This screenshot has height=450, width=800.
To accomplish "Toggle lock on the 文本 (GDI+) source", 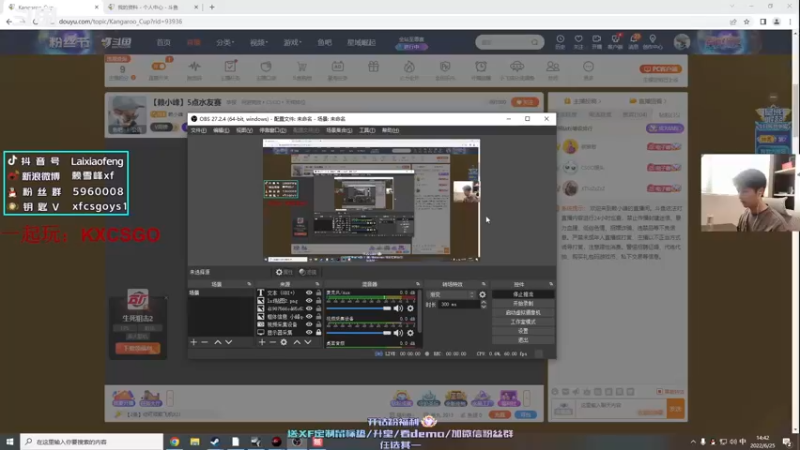I will tap(318, 293).
